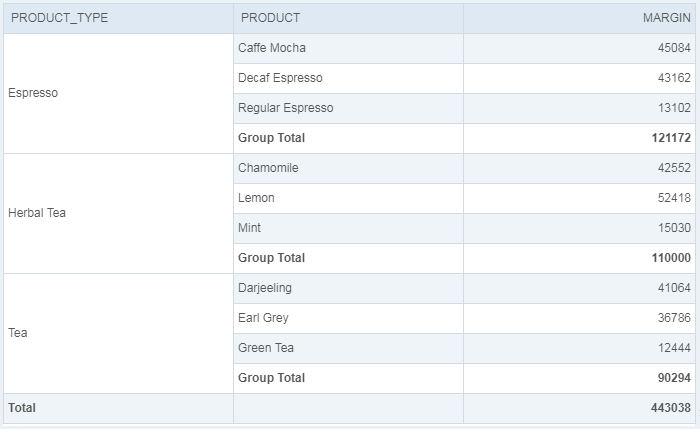Click the Tea Group Total value 90294
Viewport: 700px width, 429px height.
tap(672, 378)
